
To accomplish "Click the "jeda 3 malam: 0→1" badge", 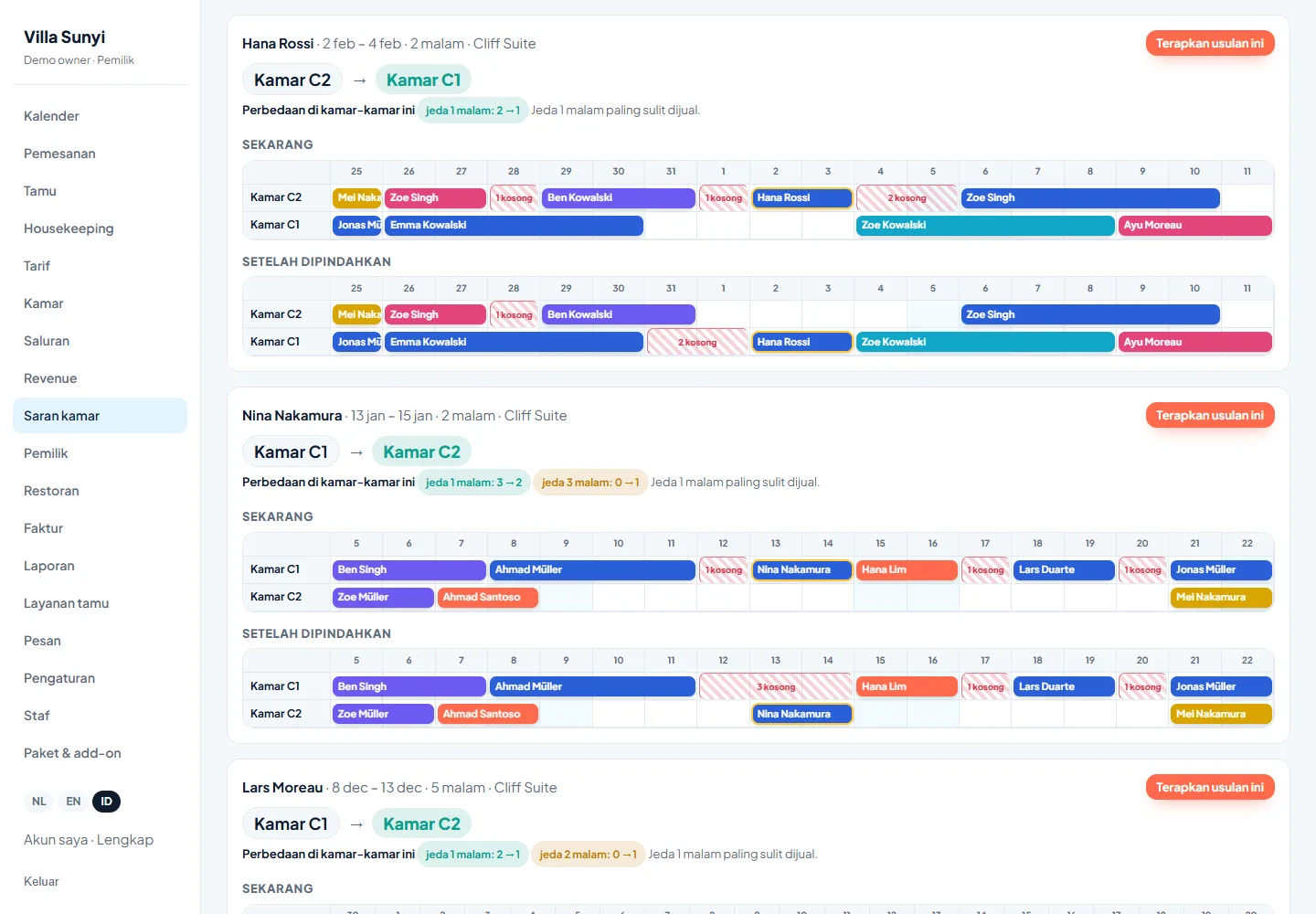I will (590, 483).
